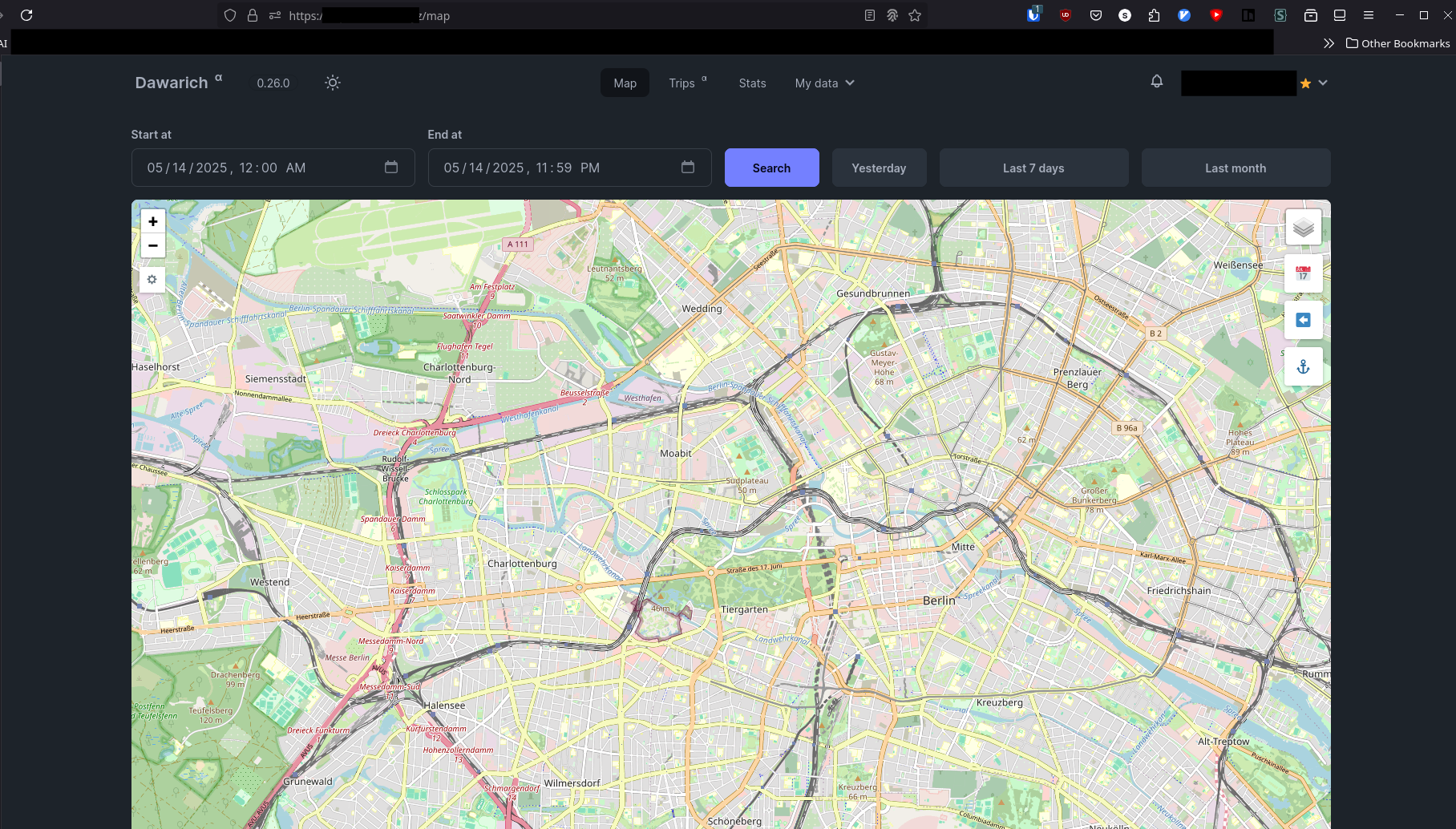The width and height of the screenshot is (1456, 829).
Task: Click the Friedrichshain map label
Action: [1179, 591]
